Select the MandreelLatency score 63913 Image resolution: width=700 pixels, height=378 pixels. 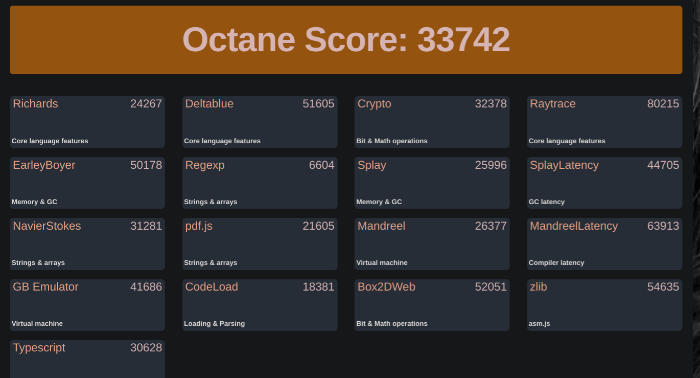(x=663, y=226)
